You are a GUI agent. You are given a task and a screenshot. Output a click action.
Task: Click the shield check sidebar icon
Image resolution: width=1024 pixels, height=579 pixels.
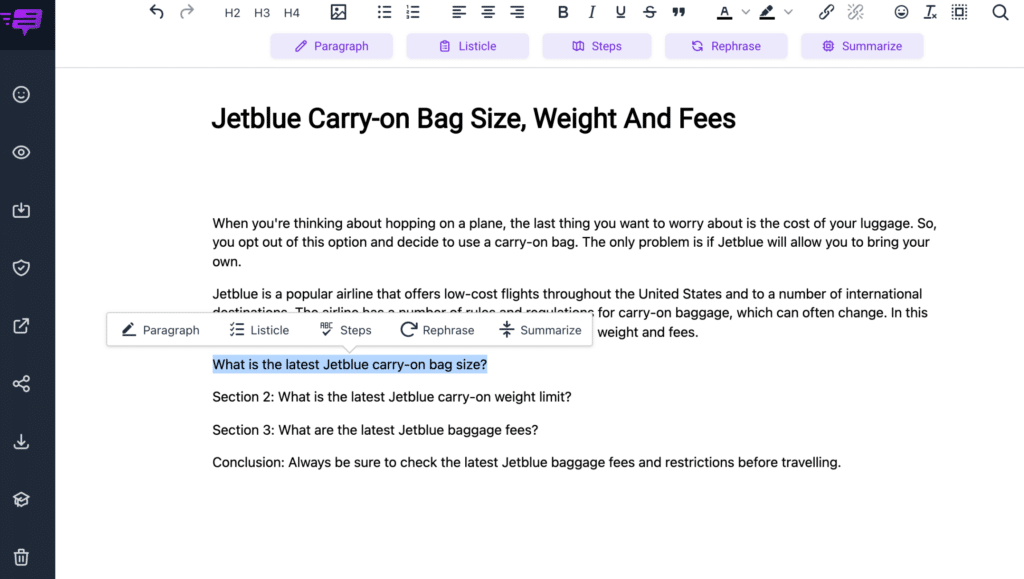pos(21,268)
